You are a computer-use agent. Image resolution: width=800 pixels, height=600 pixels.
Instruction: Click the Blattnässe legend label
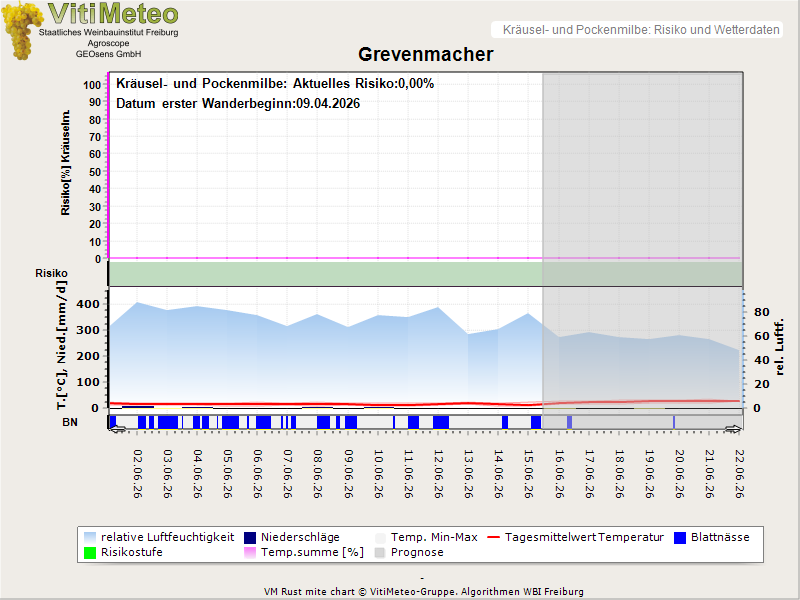[x=720, y=537]
